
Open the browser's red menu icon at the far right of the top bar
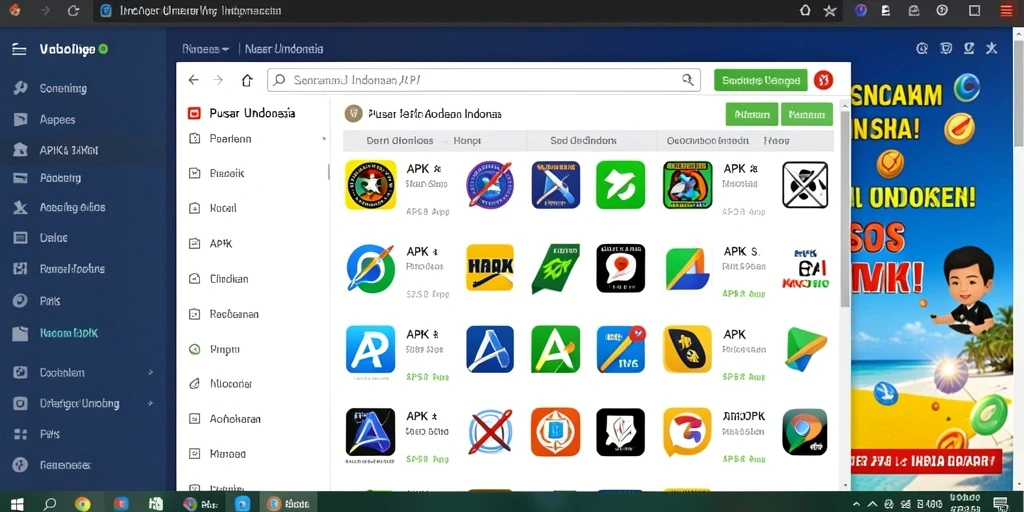pyautogui.click(x=1006, y=10)
